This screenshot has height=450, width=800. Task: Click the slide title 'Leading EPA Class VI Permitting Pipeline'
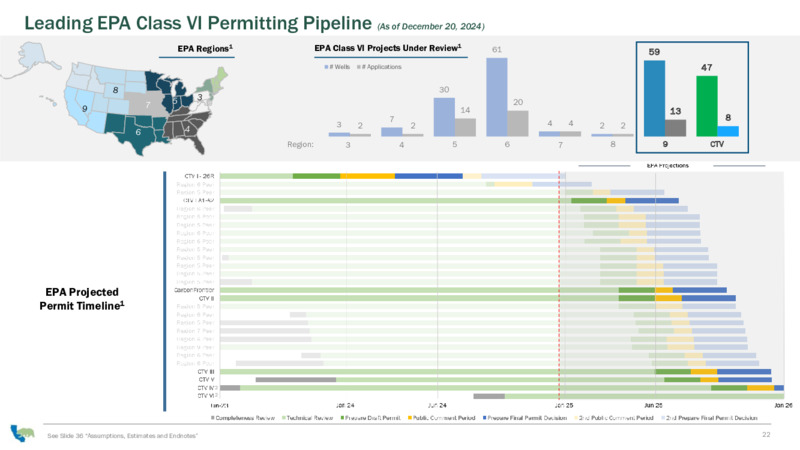click(x=198, y=23)
